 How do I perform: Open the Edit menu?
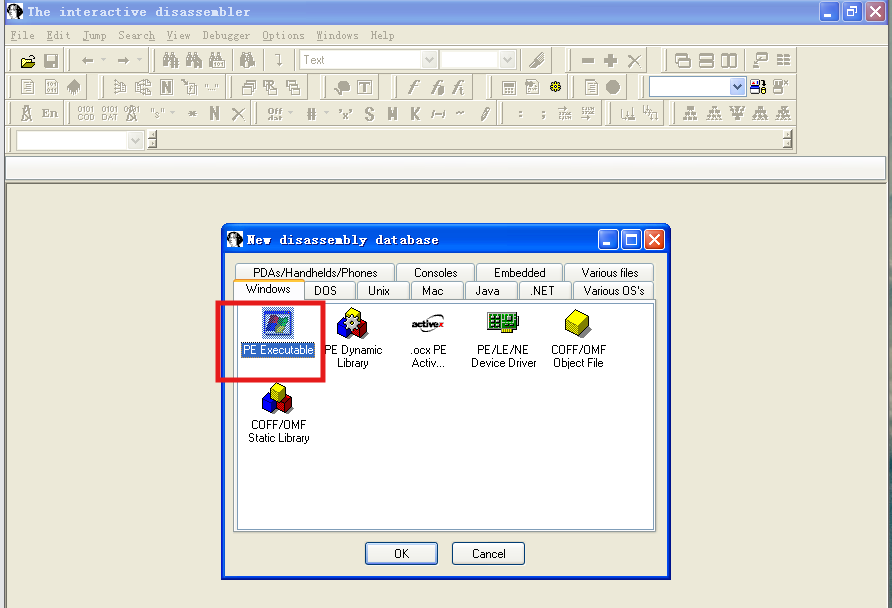point(59,35)
